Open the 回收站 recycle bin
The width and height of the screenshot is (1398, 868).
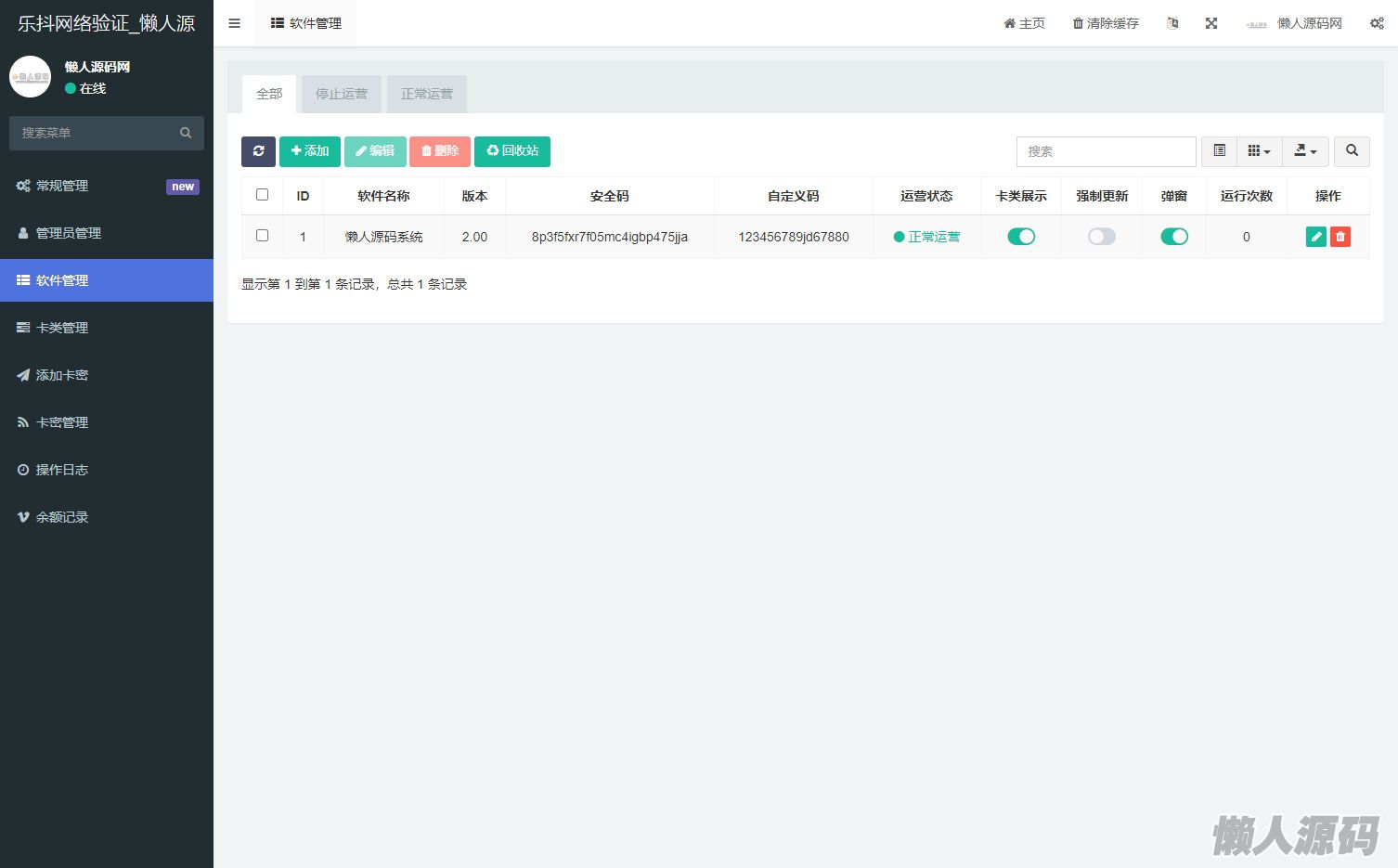tap(512, 151)
